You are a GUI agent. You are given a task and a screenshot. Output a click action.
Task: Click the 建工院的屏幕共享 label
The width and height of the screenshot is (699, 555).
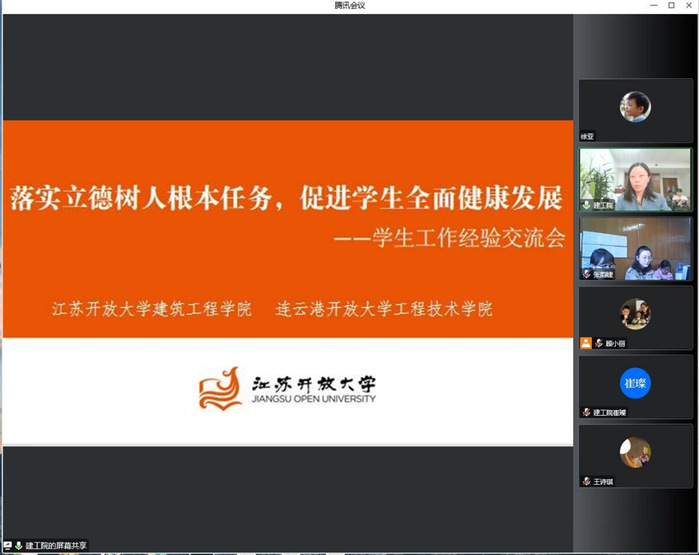[x=56, y=546]
